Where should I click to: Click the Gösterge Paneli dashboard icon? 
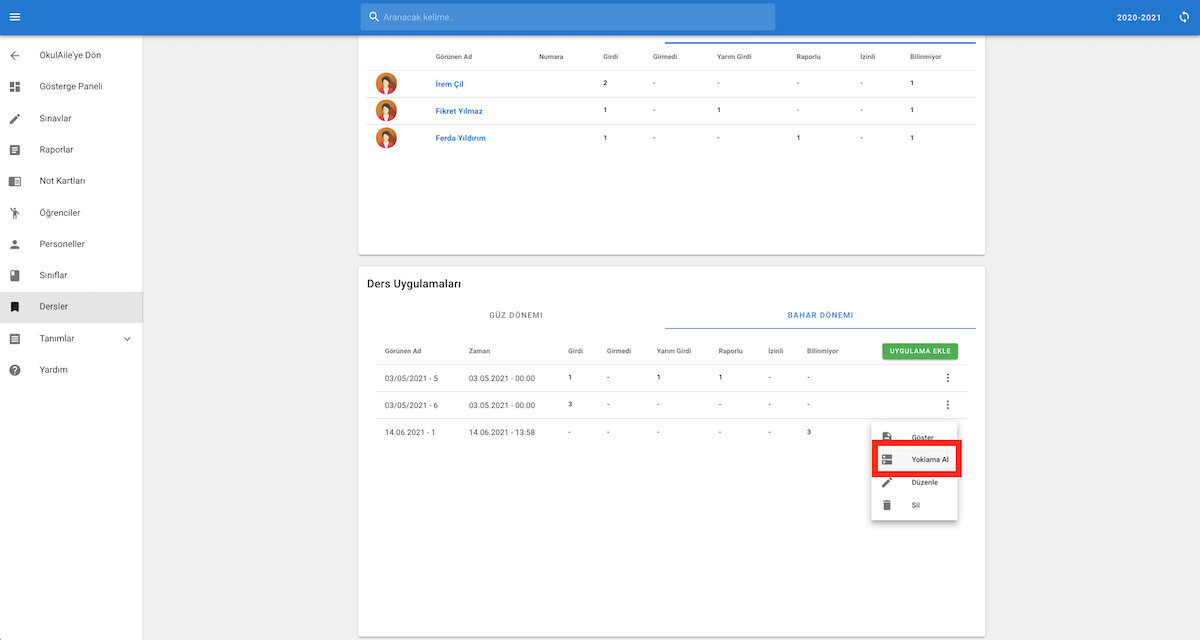coord(15,87)
